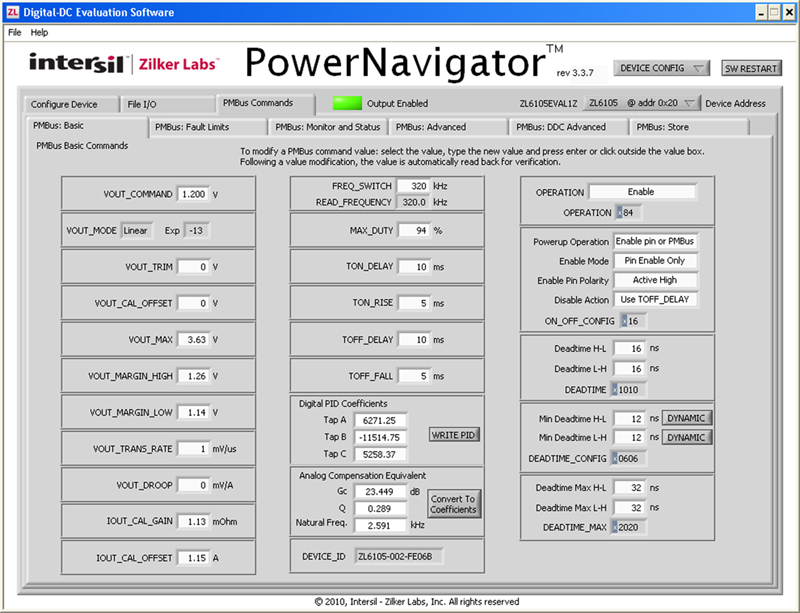Open the OPERATION Enable selector
Screen dimensions: 800x613
(641, 192)
